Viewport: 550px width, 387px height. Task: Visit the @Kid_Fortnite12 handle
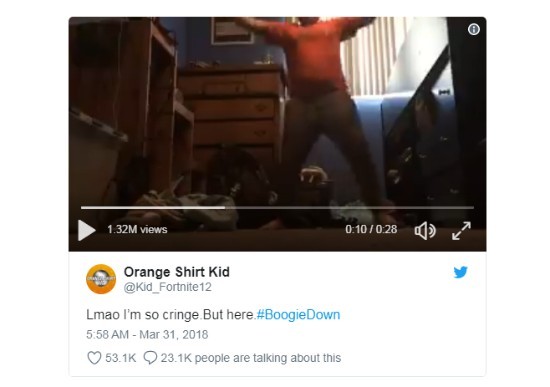click(x=168, y=287)
